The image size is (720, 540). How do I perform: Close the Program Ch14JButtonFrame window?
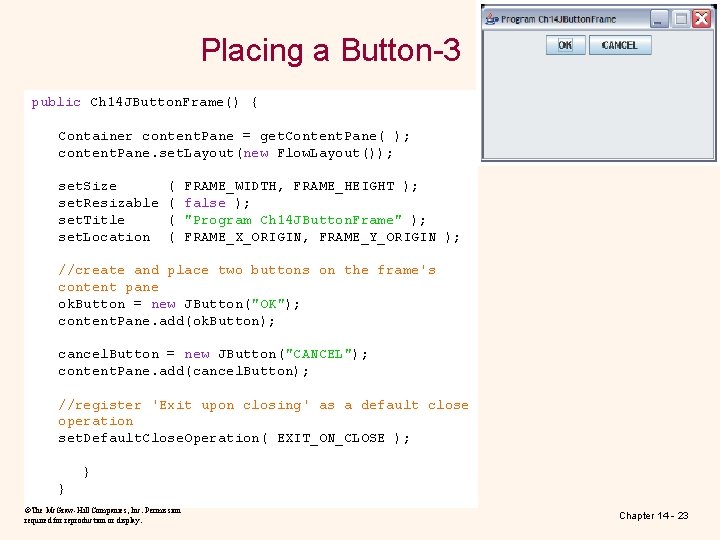[702, 19]
